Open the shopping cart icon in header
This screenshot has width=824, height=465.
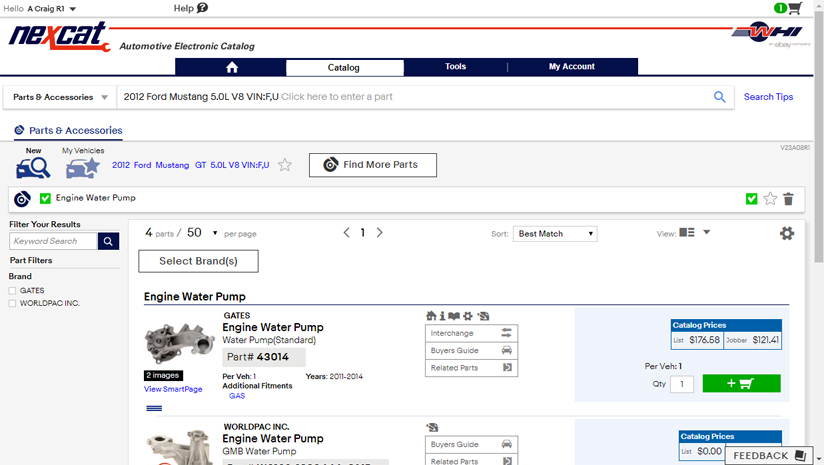(795, 8)
